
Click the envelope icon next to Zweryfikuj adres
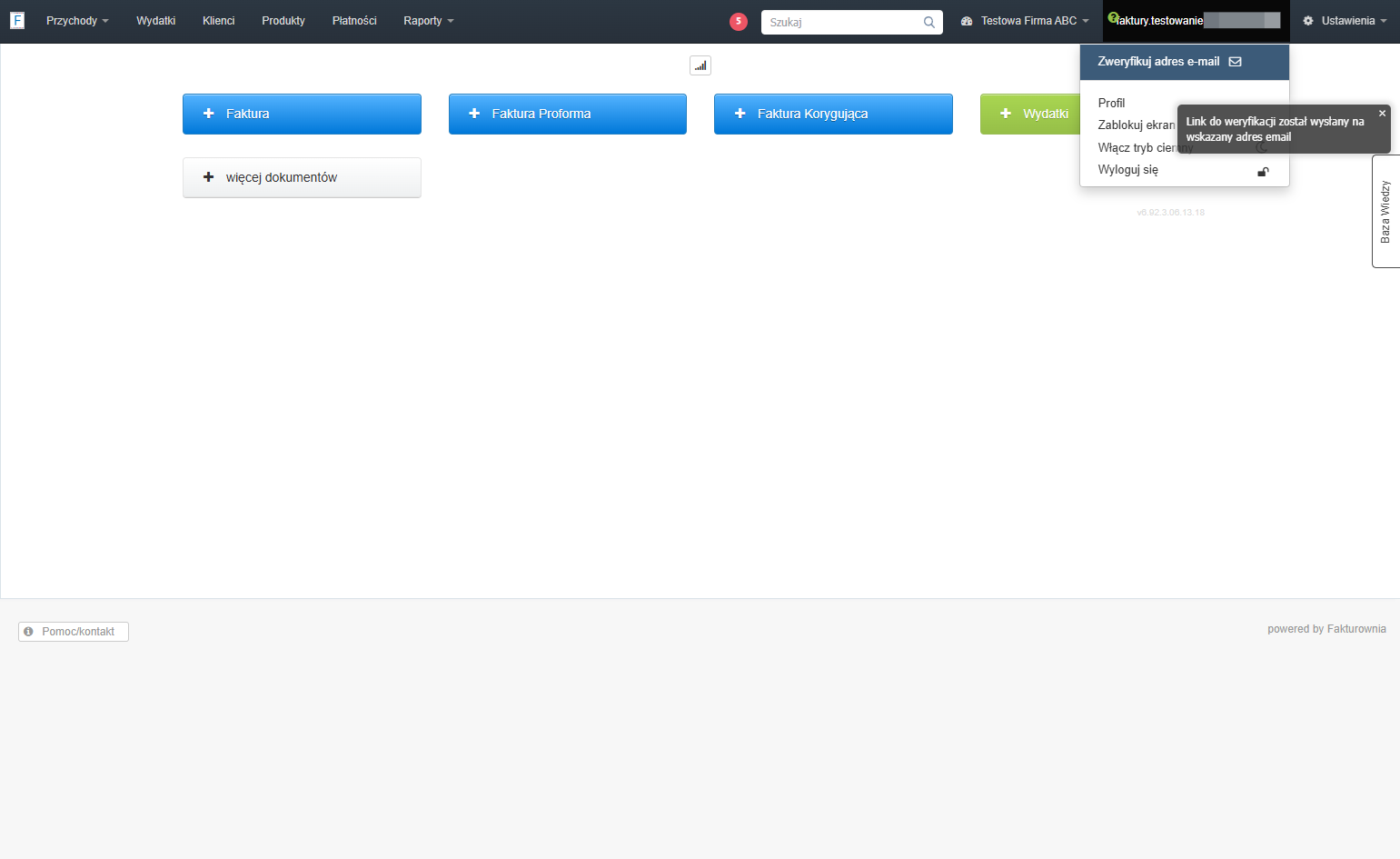(1235, 62)
